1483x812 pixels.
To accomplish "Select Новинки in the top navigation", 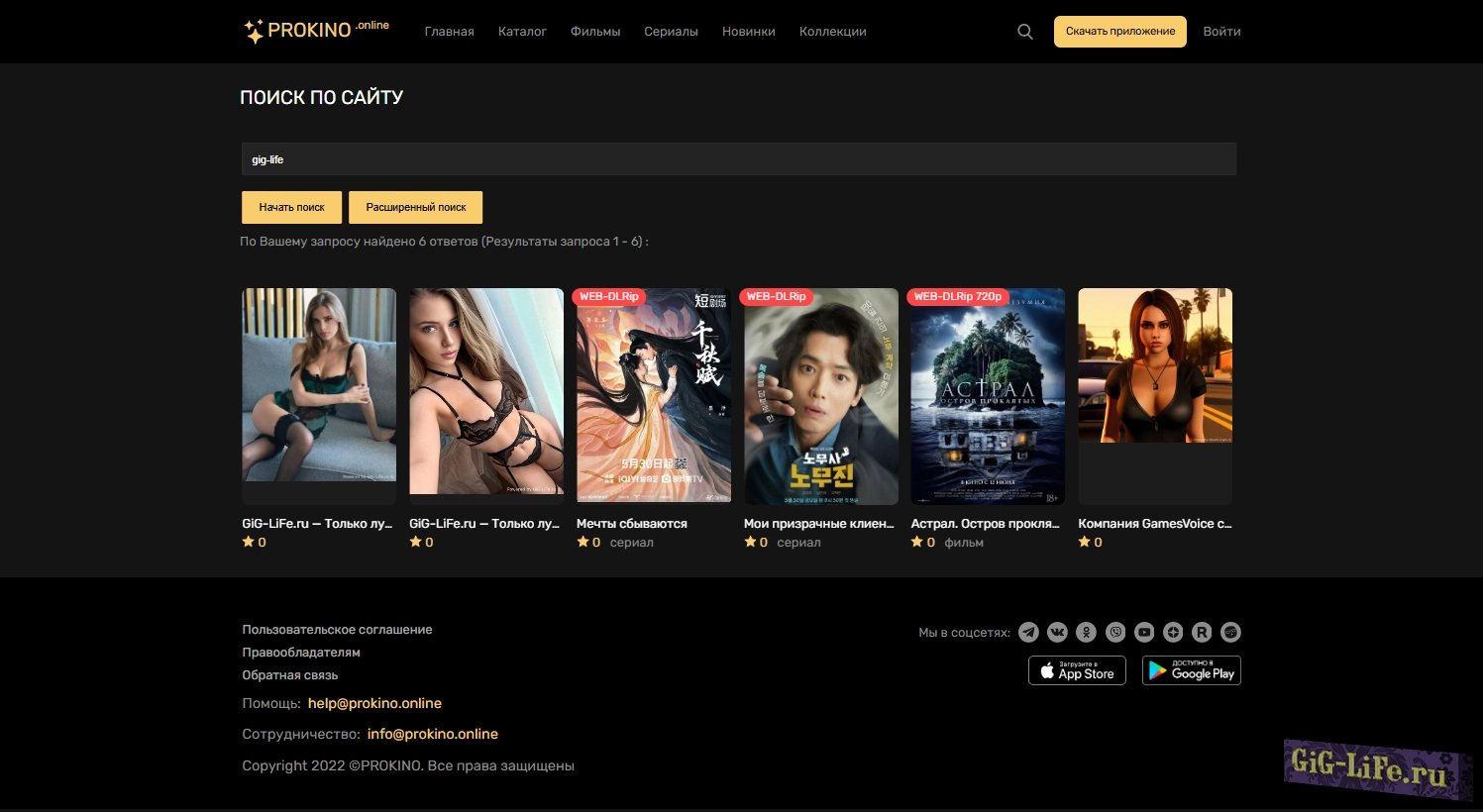I will [748, 32].
